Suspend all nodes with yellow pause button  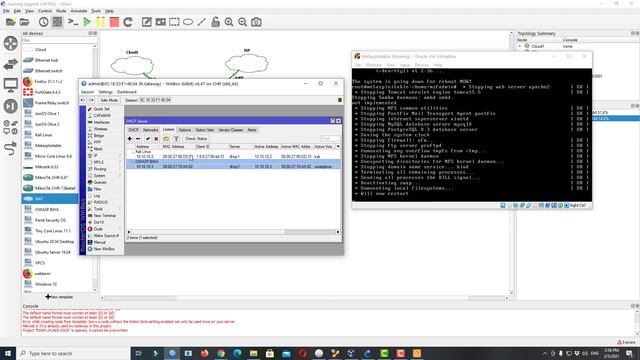pos(100,22)
